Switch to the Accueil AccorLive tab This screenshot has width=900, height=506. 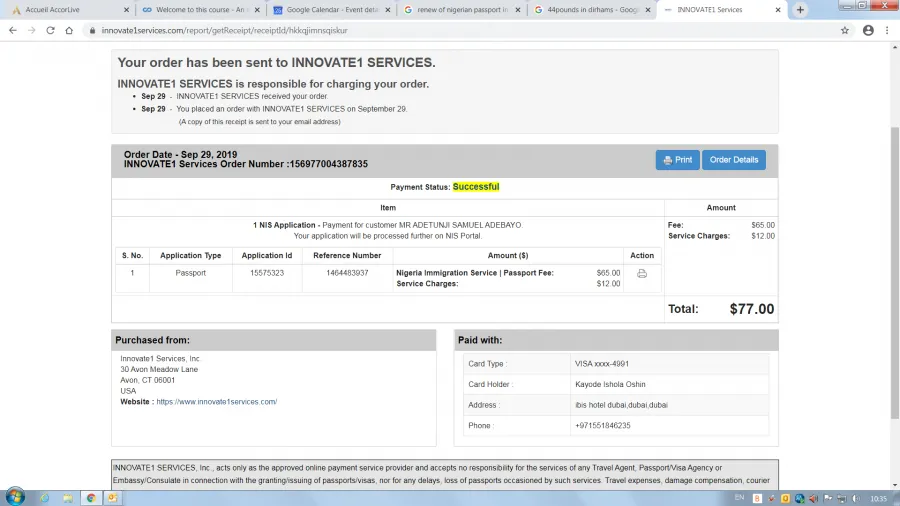point(66,10)
